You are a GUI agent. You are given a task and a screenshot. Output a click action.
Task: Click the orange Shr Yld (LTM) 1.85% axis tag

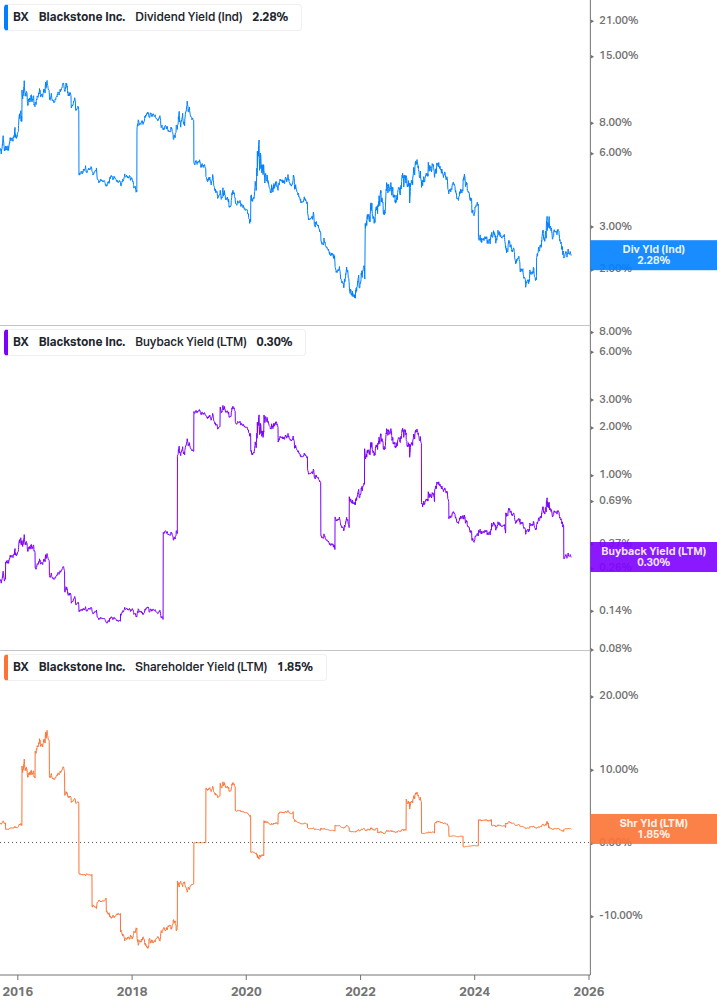pyautogui.click(x=654, y=829)
